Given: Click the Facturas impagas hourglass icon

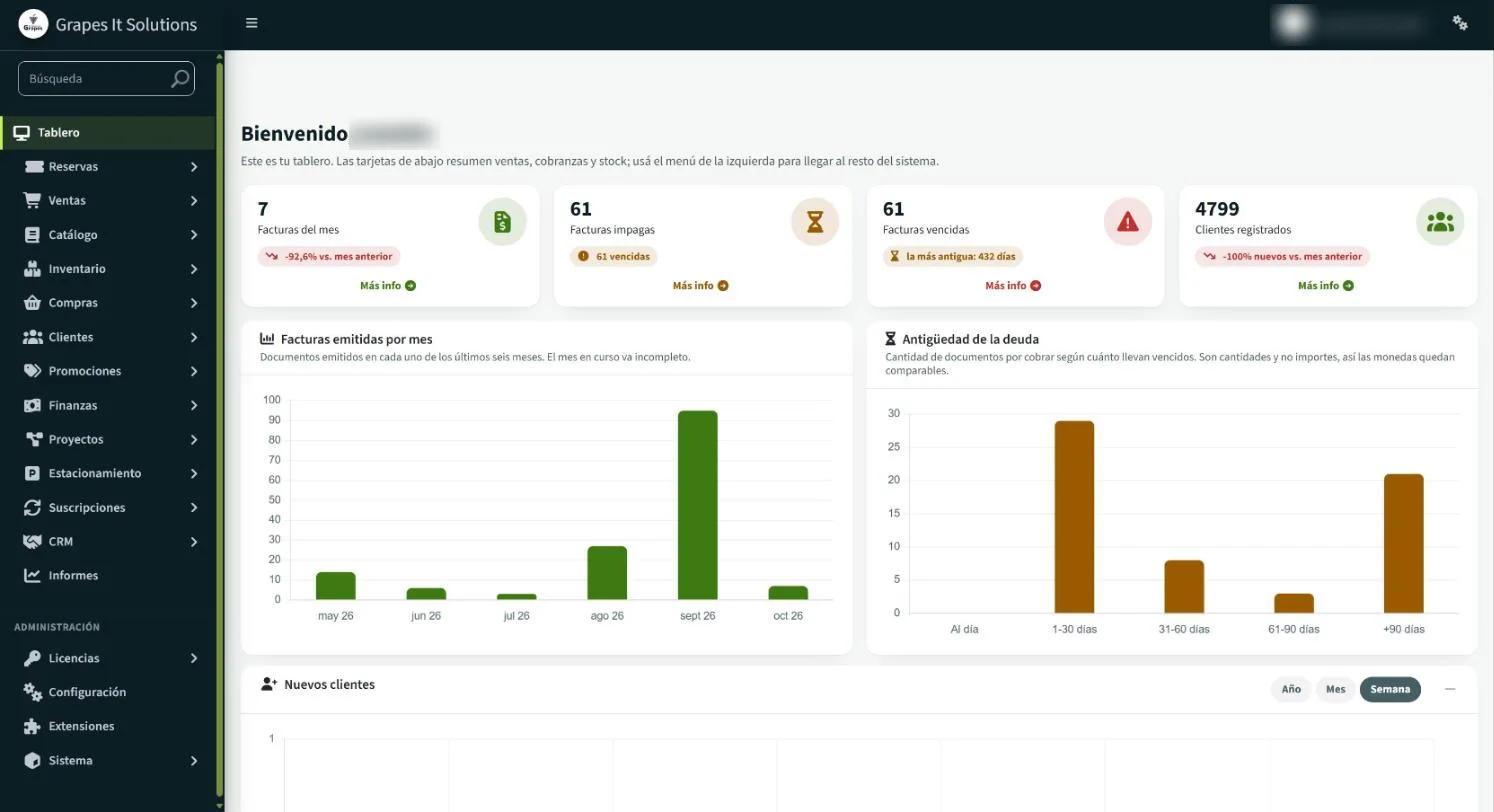Looking at the screenshot, I should click(815, 222).
